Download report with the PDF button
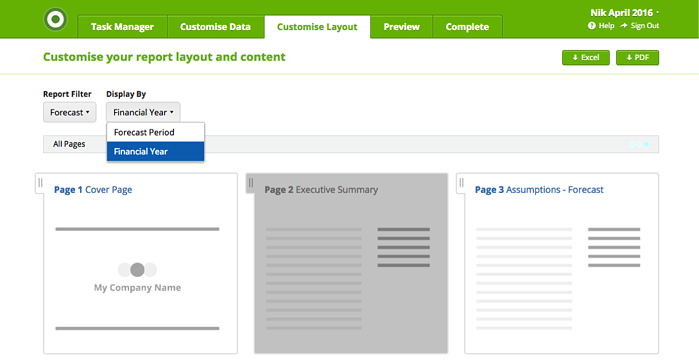The width and height of the screenshot is (699, 363). click(637, 58)
